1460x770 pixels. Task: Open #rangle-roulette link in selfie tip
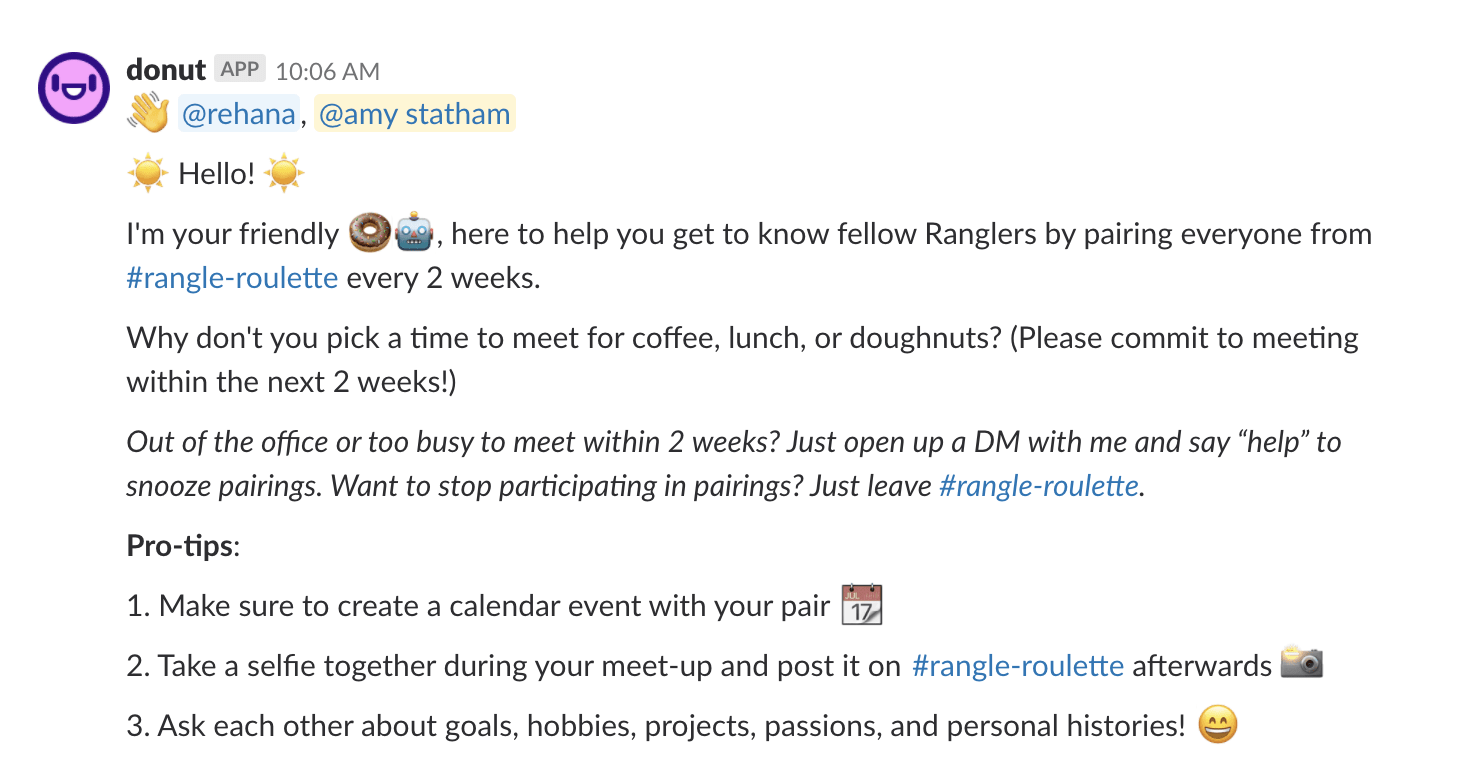(1018, 666)
